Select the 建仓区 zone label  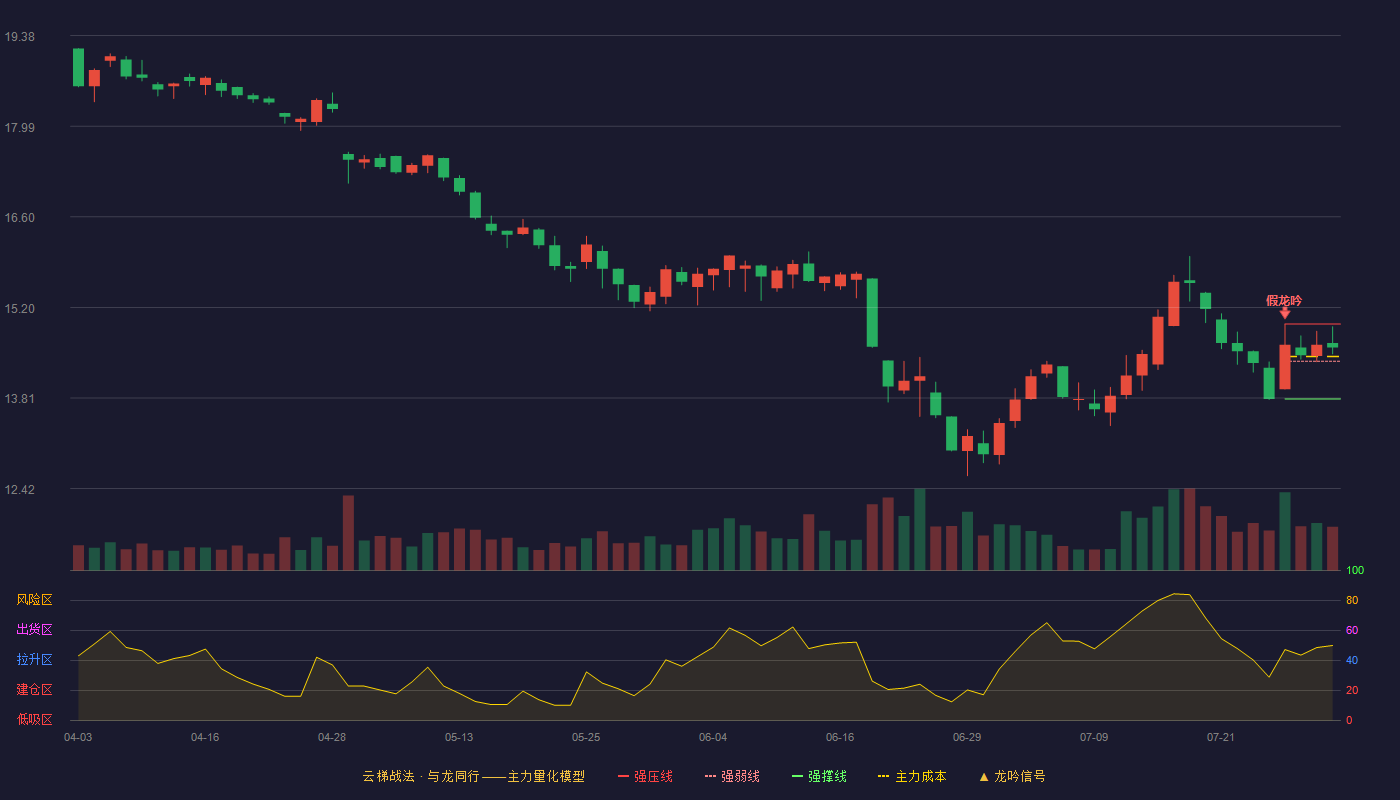tap(34, 690)
